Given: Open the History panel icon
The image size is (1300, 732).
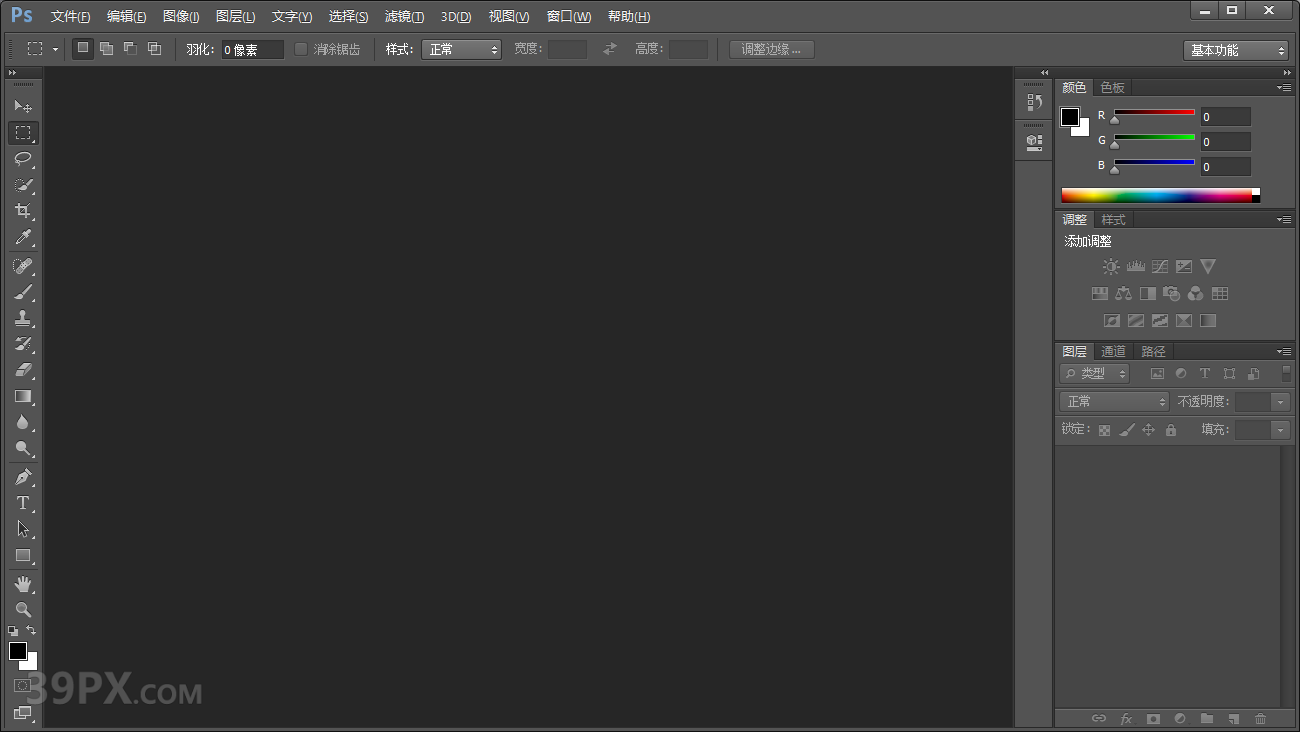Looking at the screenshot, I should point(1033,101).
